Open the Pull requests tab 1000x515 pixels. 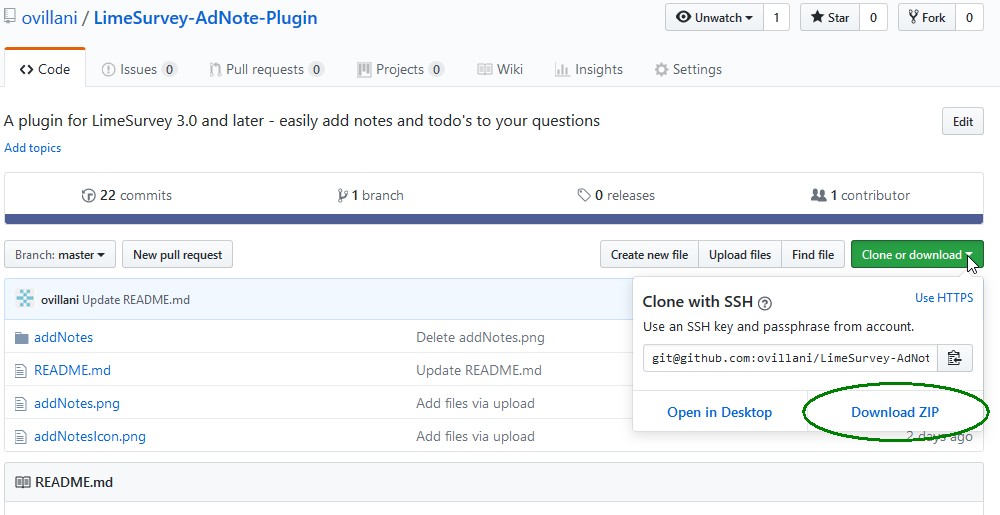[x=265, y=70]
